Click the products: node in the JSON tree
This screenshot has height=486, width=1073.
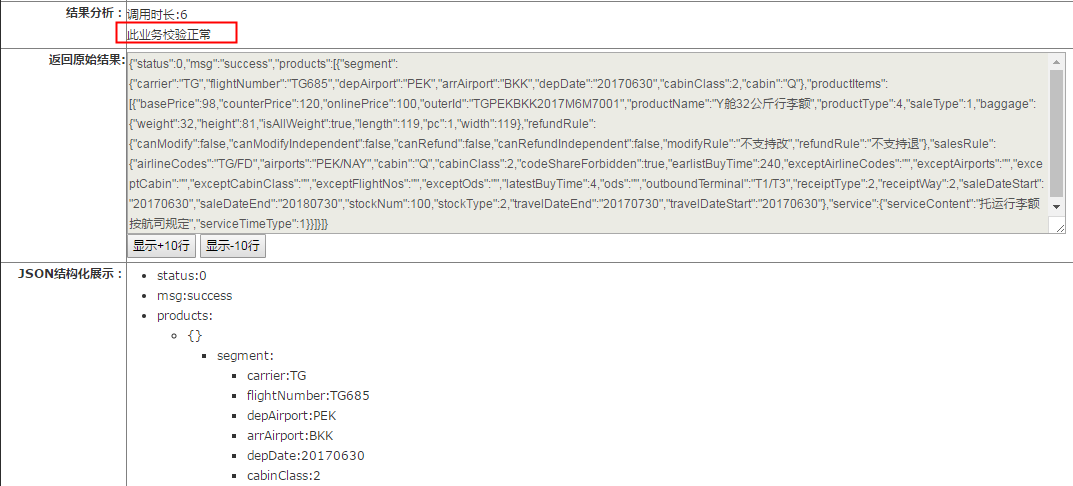click(185, 316)
